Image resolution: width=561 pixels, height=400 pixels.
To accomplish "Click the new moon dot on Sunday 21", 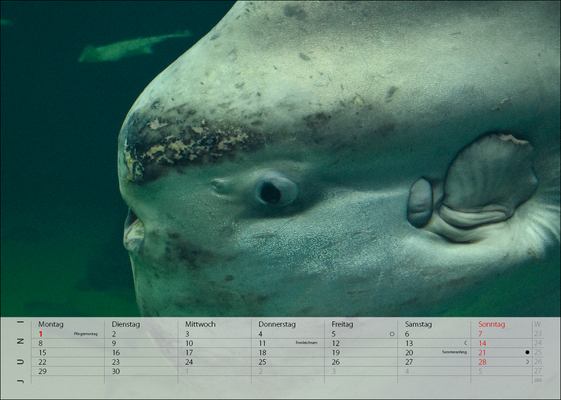I will click(527, 352).
